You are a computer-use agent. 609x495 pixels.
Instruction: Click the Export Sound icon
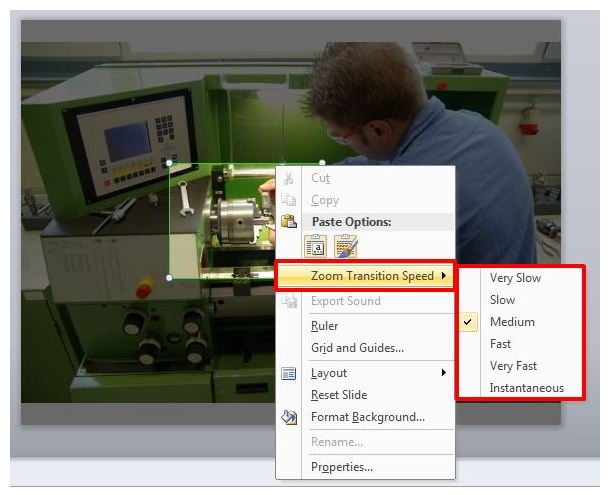(x=288, y=301)
